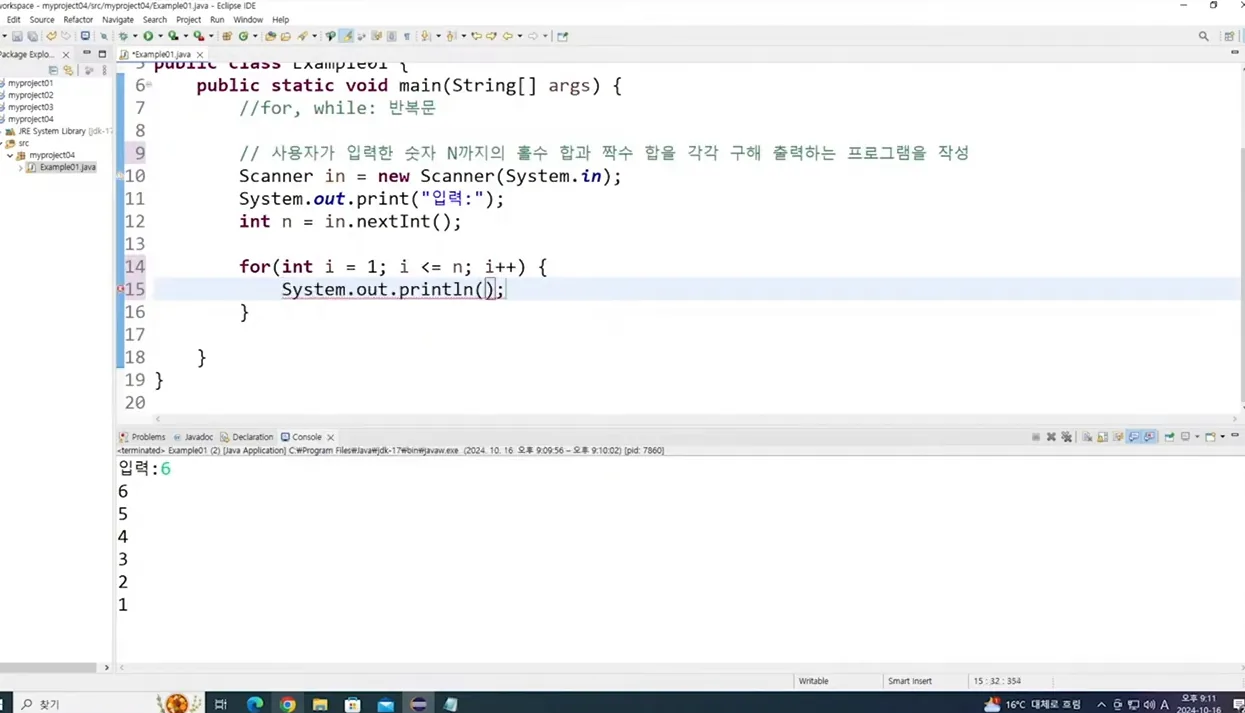The width and height of the screenshot is (1245, 713).
Task: Open Back history dropdown arrow
Action: [x=520, y=36]
